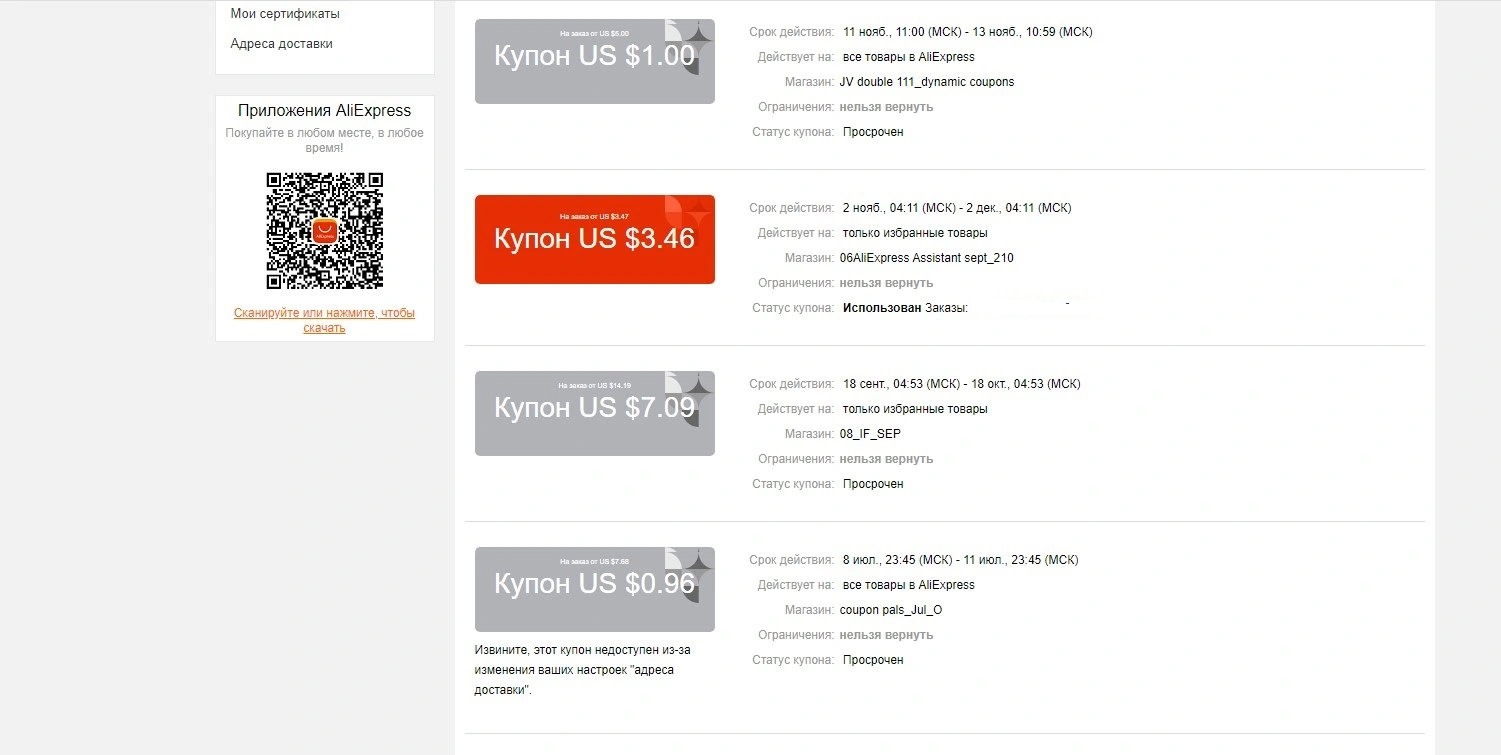Click the AliExpress app QR code

(x=324, y=231)
